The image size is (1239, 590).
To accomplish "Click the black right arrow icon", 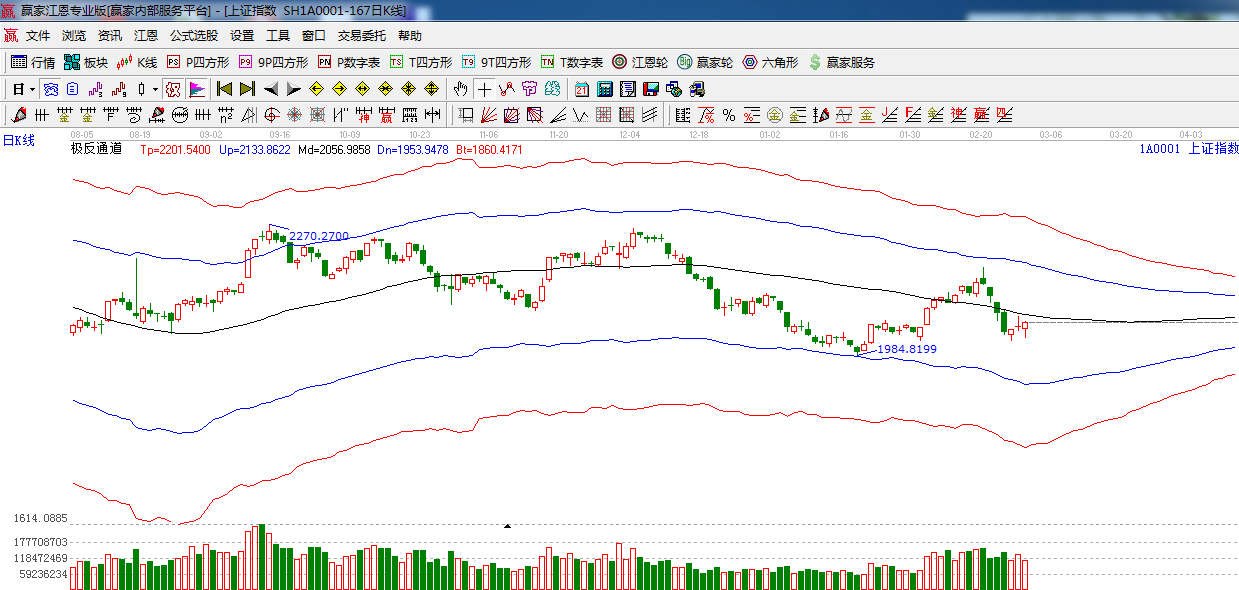I will (293, 89).
